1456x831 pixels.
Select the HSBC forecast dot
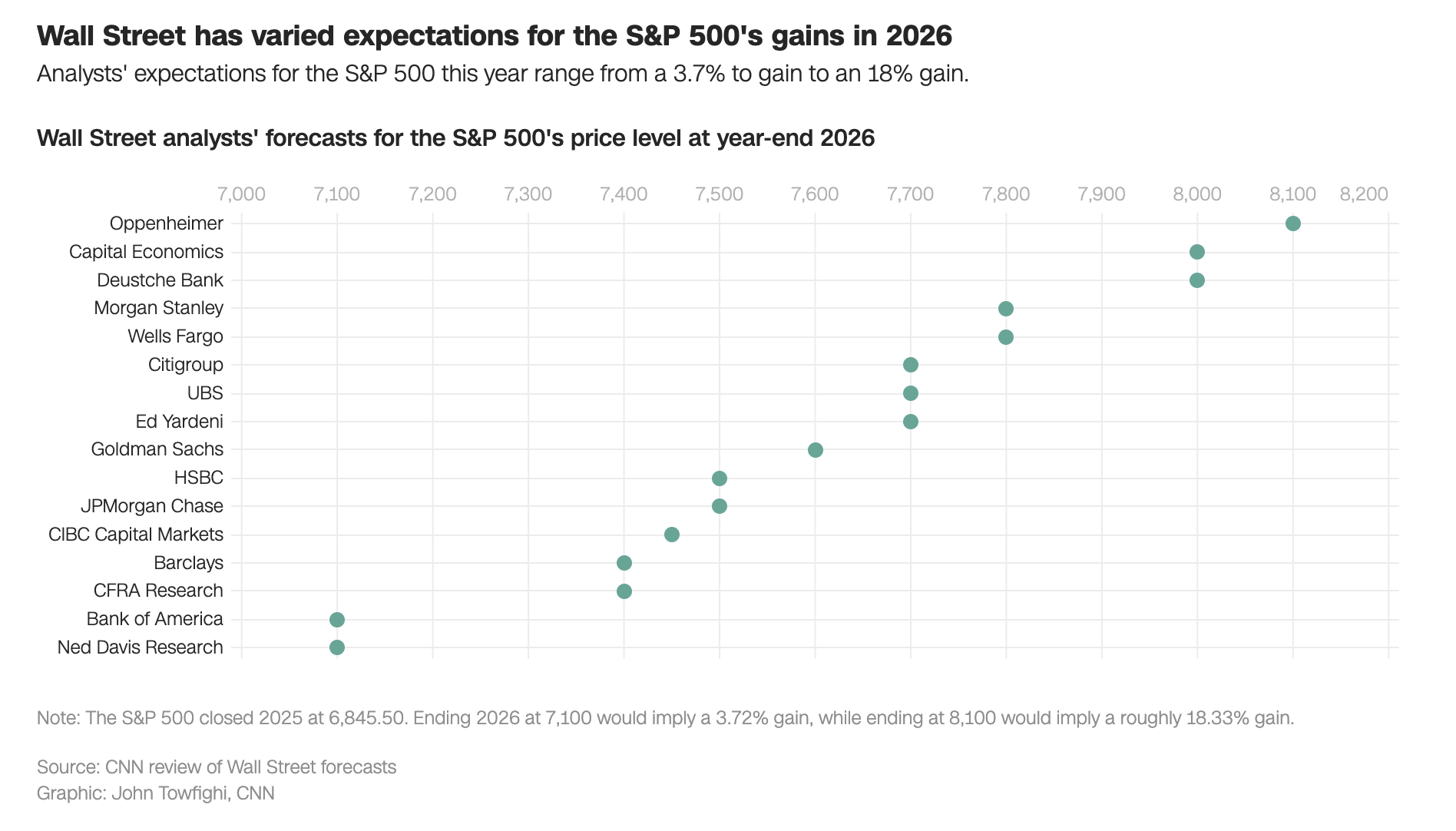pos(719,478)
